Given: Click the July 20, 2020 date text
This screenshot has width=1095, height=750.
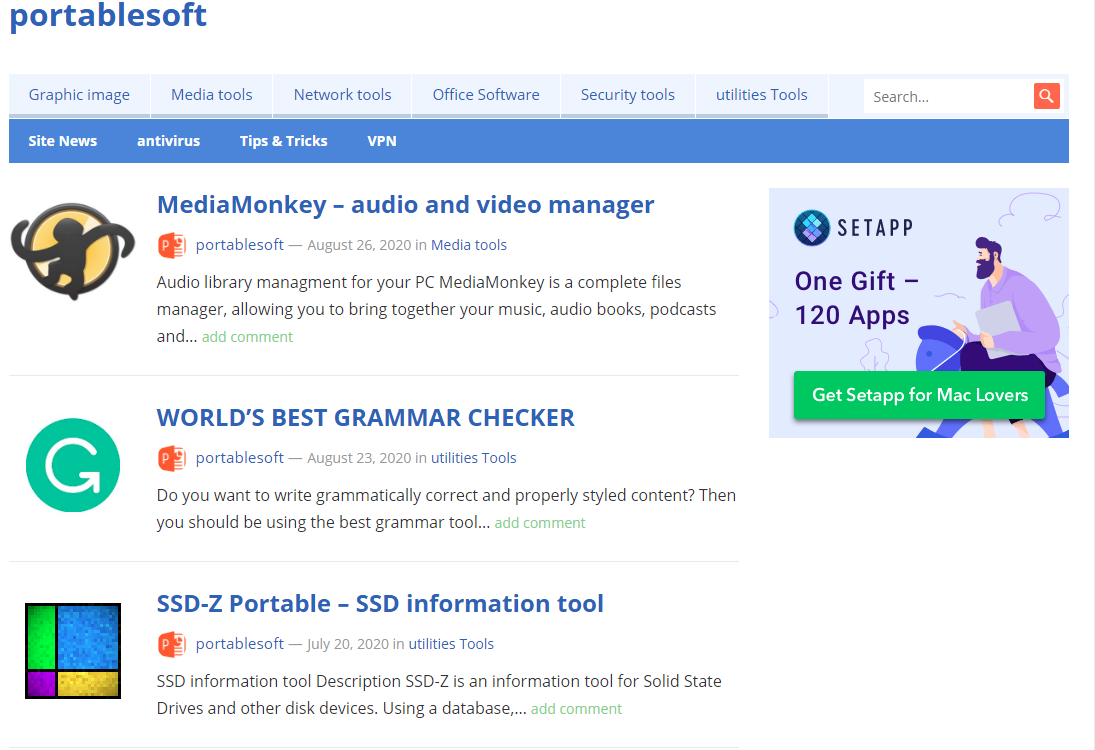Looking at the screenshot, I should coord(348,644).
